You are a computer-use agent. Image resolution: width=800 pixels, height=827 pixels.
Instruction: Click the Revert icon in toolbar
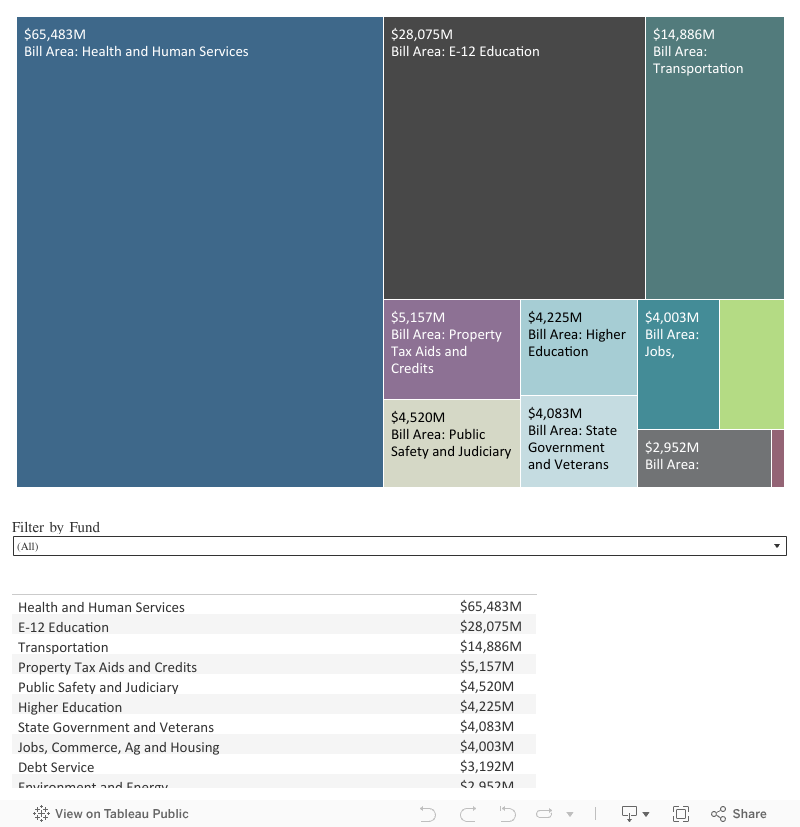point(508,814)
